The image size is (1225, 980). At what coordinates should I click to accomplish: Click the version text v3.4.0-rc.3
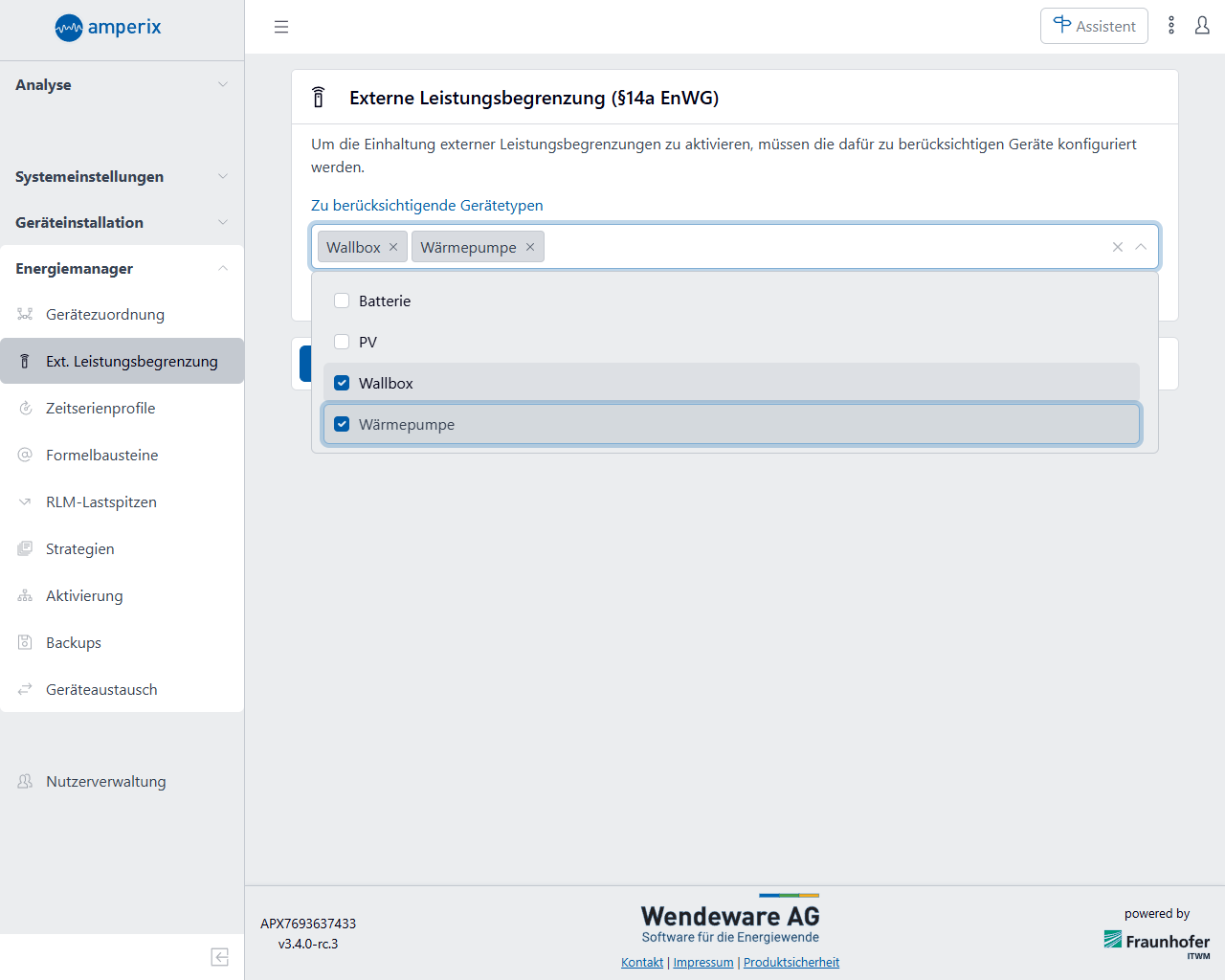[x=308, y=944]
